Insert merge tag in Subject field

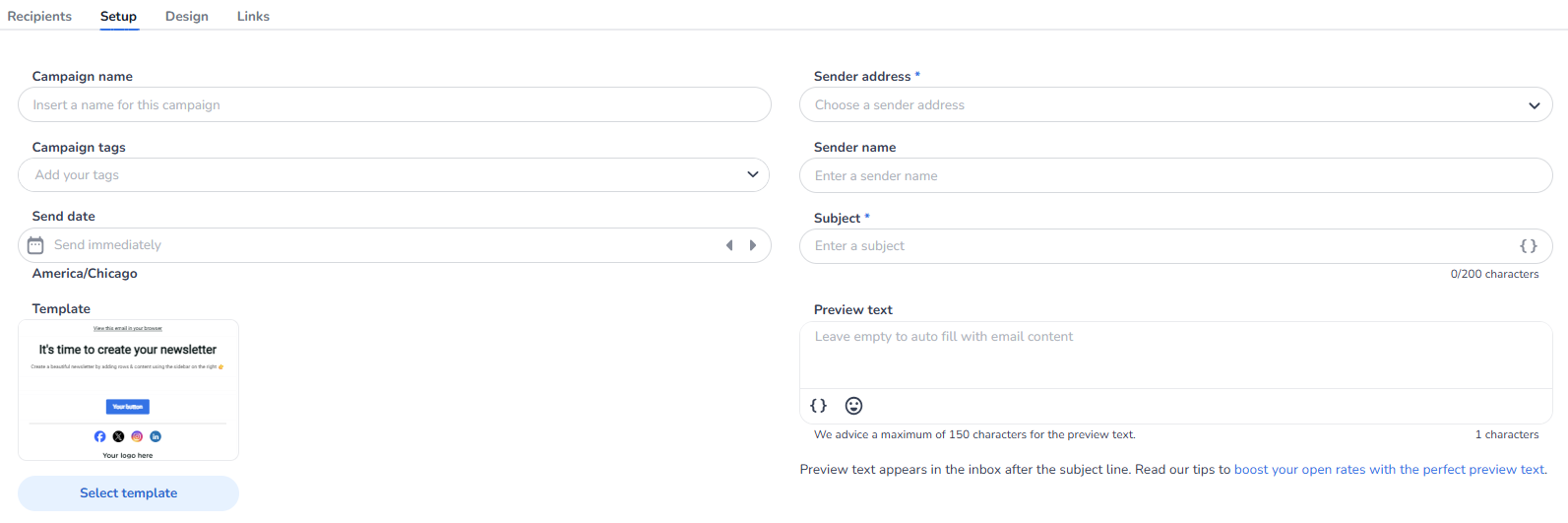pyautogui.click(x=1528, y=246)
